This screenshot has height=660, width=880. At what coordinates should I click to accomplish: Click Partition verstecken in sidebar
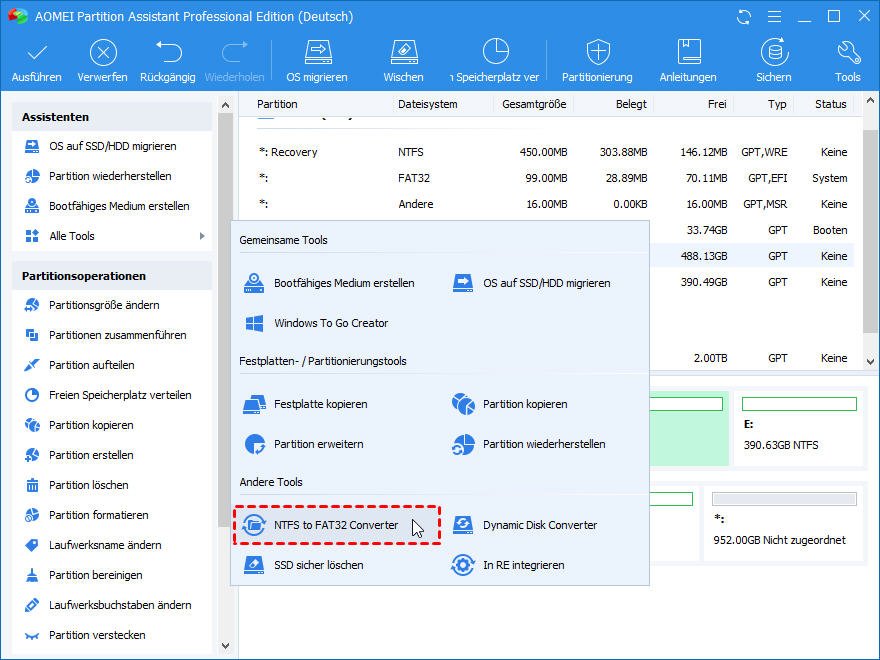point(112,635)
